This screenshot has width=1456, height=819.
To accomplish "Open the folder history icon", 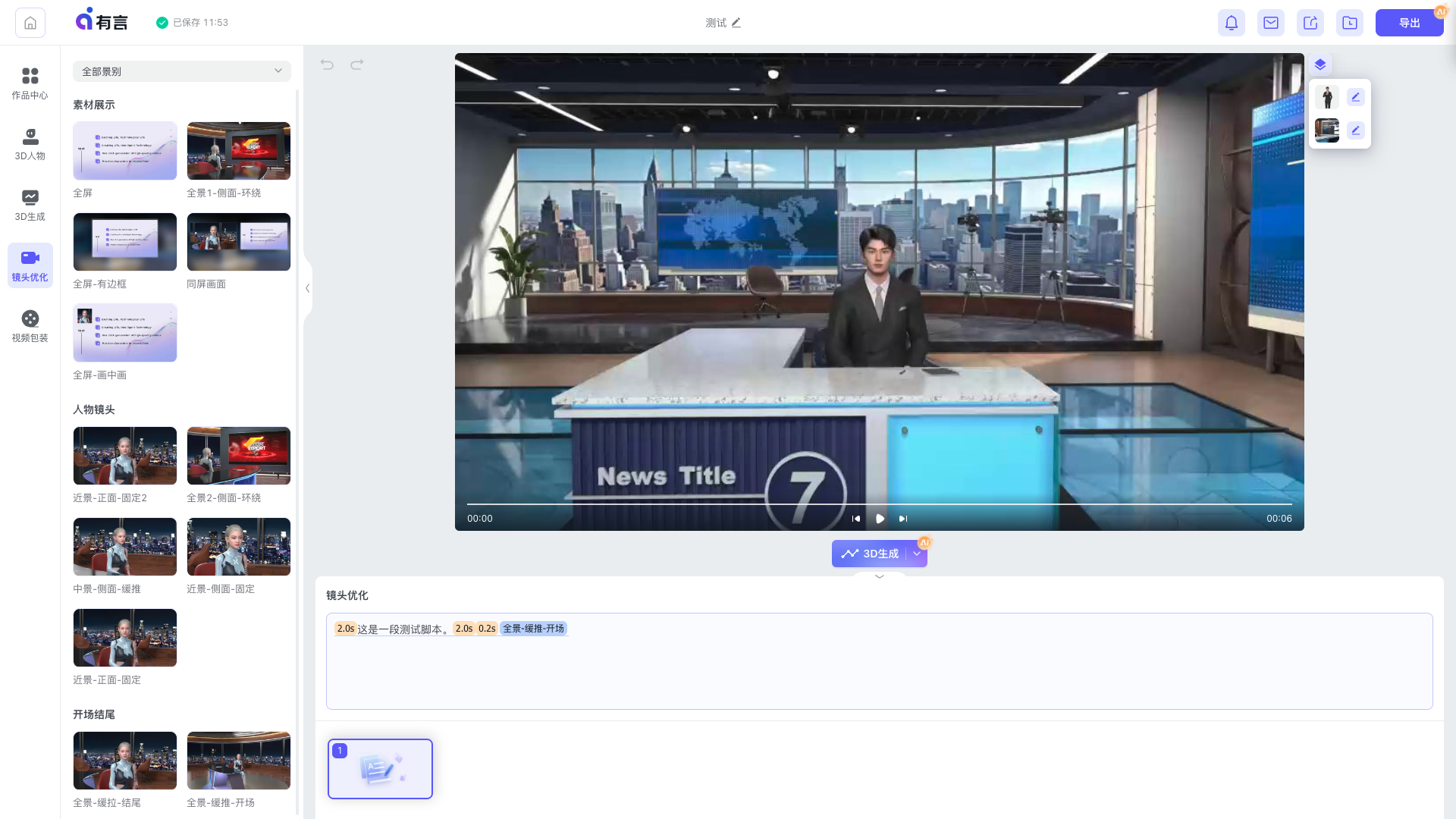I will [1350, 23].
